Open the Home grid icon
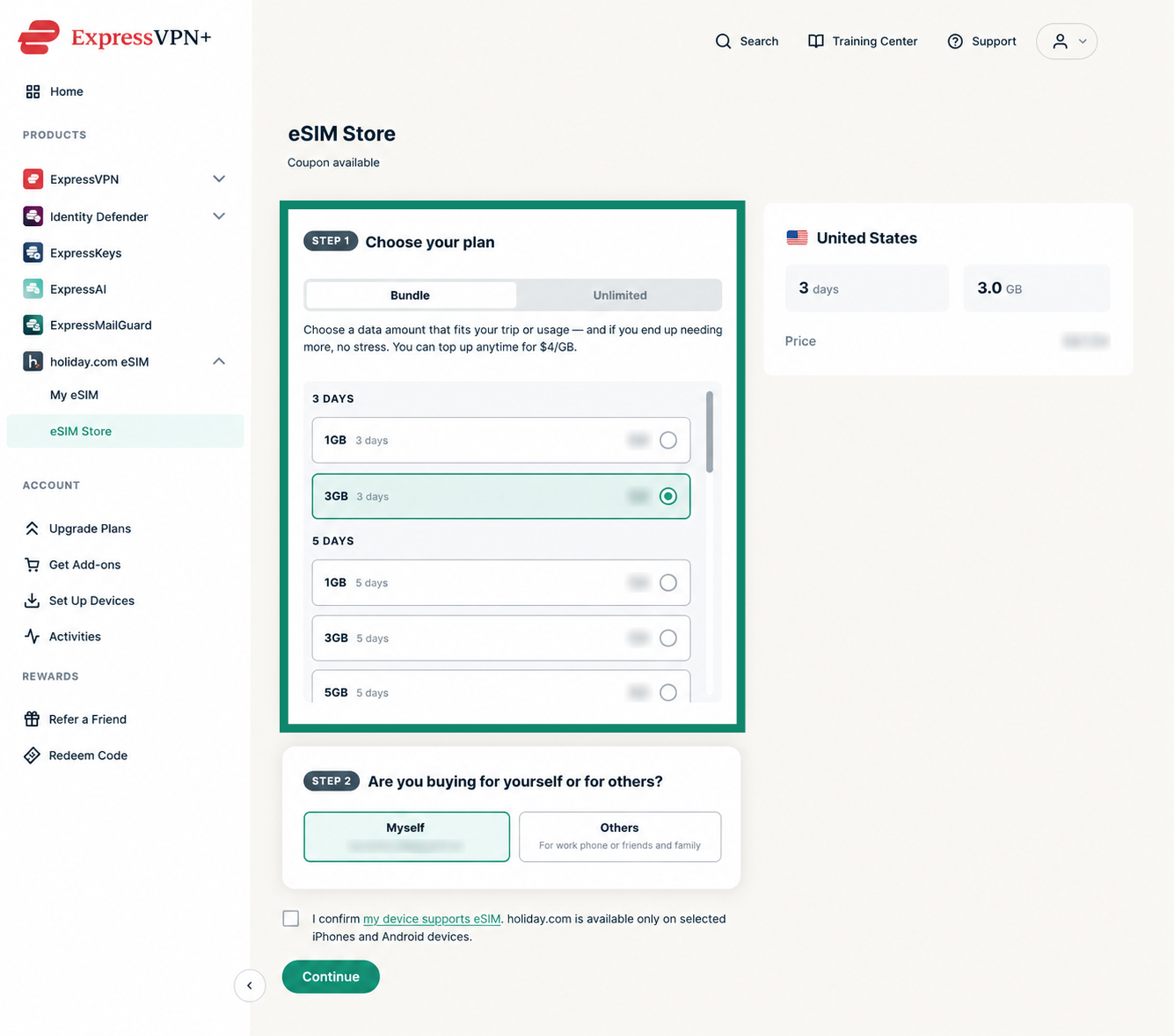The width and height of the screenshot is (1174, 1036). (33, 91)
